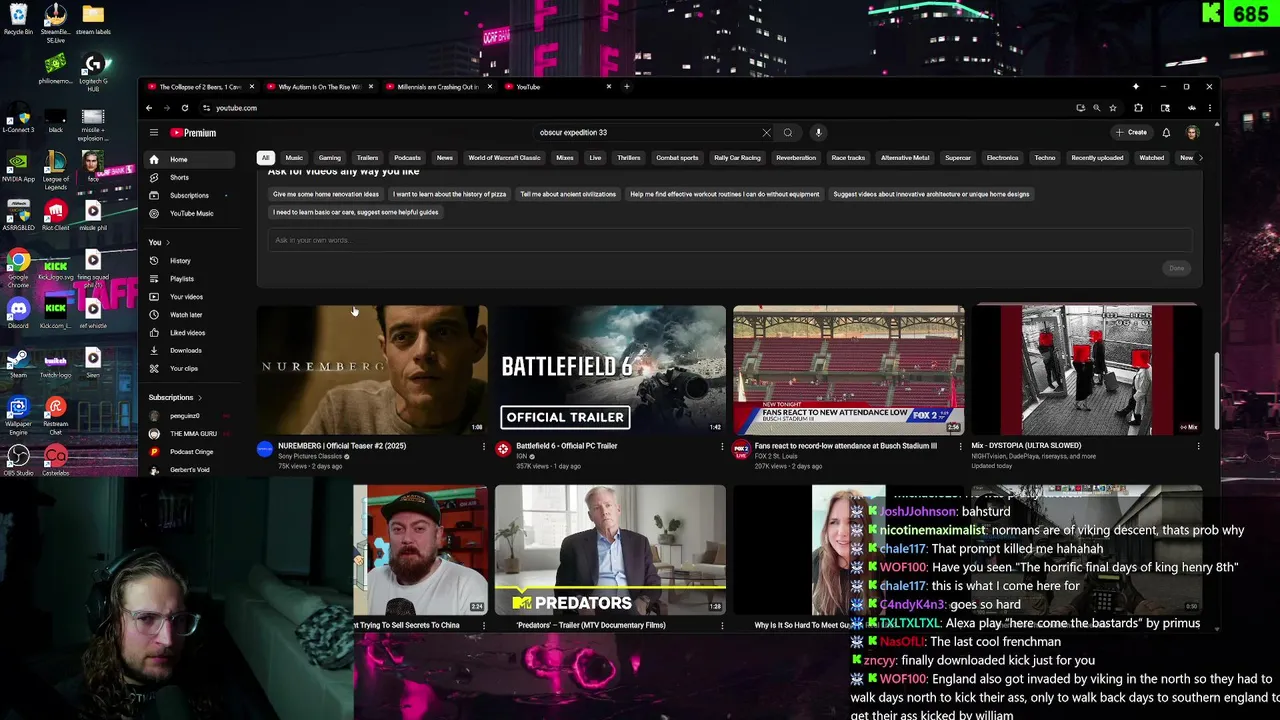Open YouTube Music in the sidebar
Image resolution: width=1280 pixels, height=720 pixels.
[190, 213]
